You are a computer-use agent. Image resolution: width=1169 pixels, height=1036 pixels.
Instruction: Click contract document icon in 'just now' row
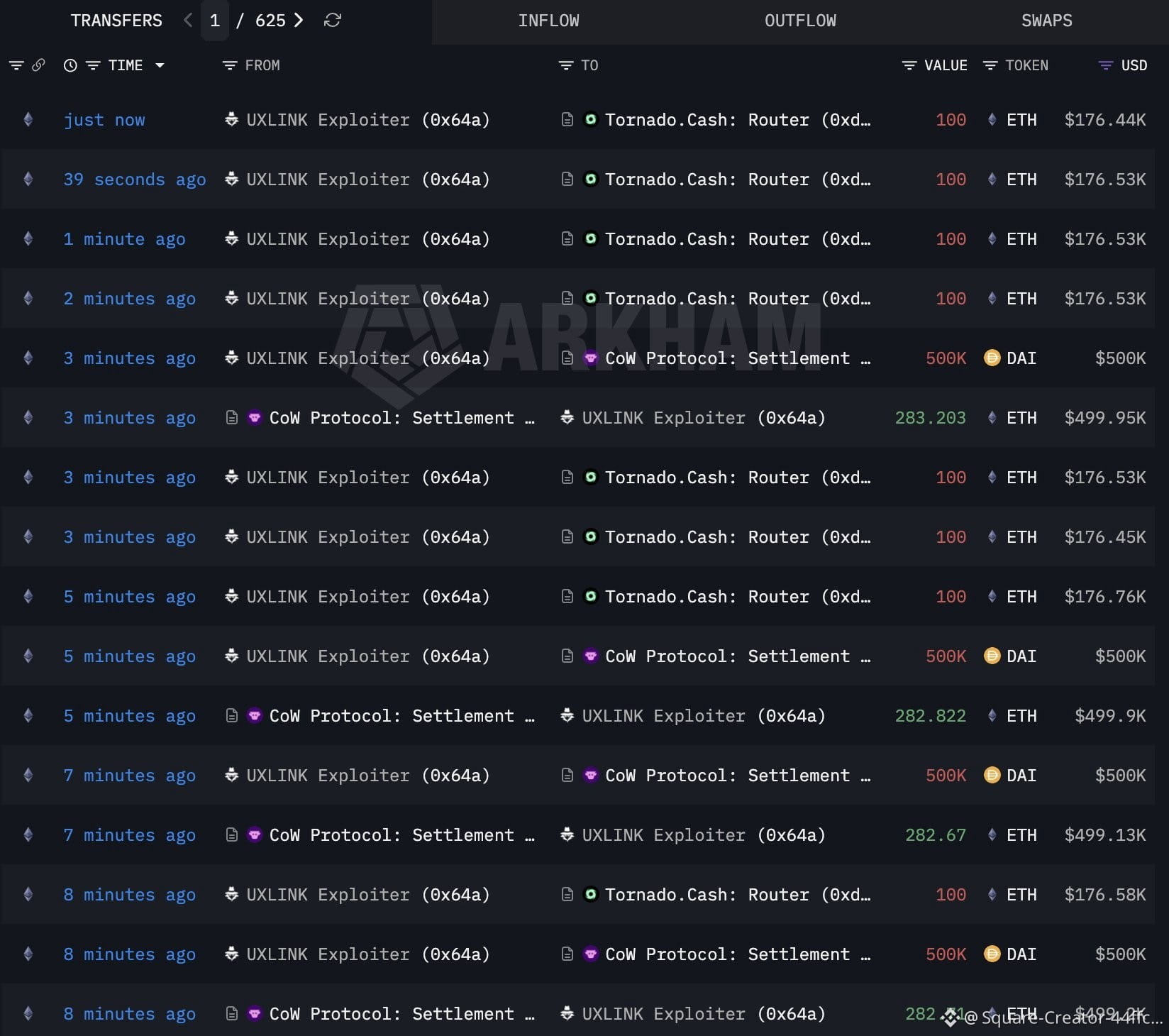[567, 119]
